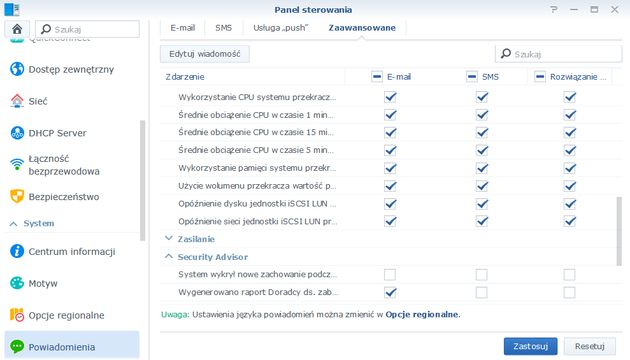Collapse the System section in sidebar
The width and height of the screenshot is (630, 360).
(x=13, y=223)
